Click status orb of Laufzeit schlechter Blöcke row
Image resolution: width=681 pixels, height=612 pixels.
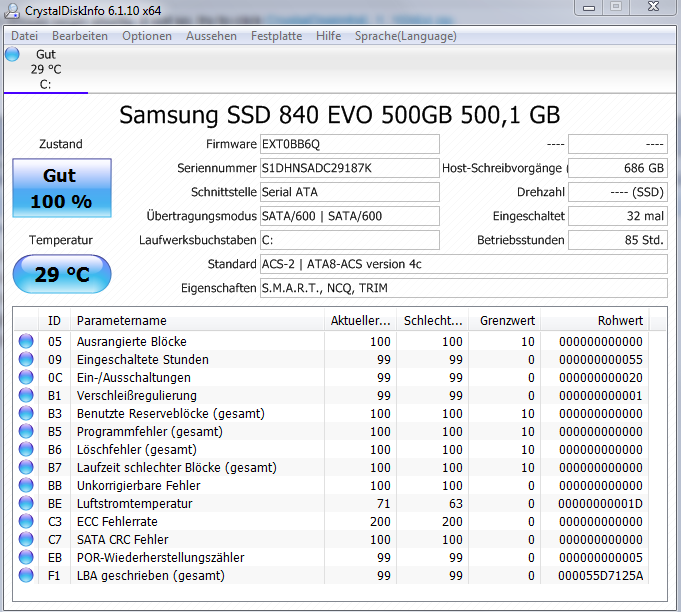(x=26, y=467)
